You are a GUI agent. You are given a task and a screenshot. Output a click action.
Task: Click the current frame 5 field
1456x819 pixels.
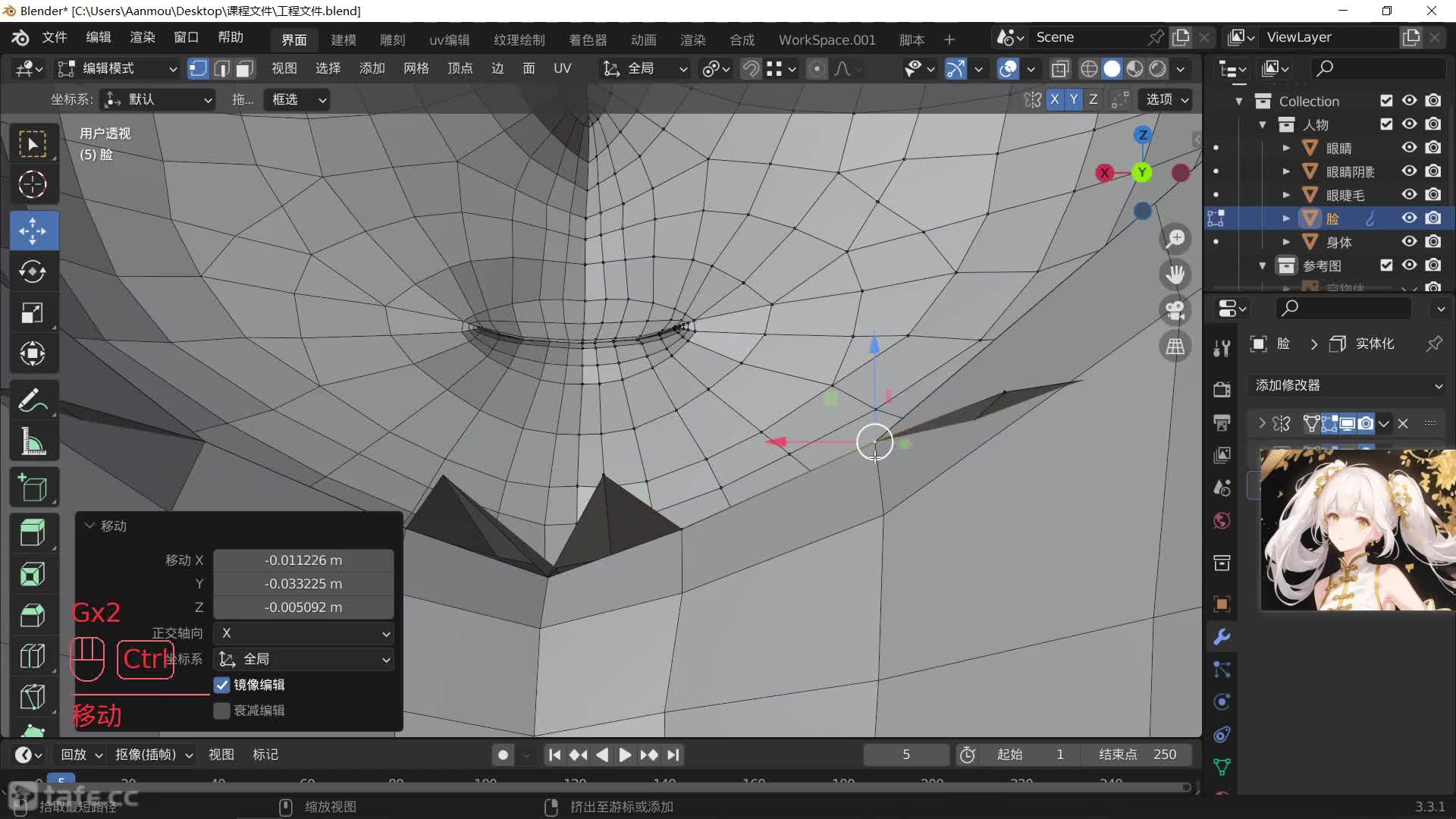(x=906, y=755)
